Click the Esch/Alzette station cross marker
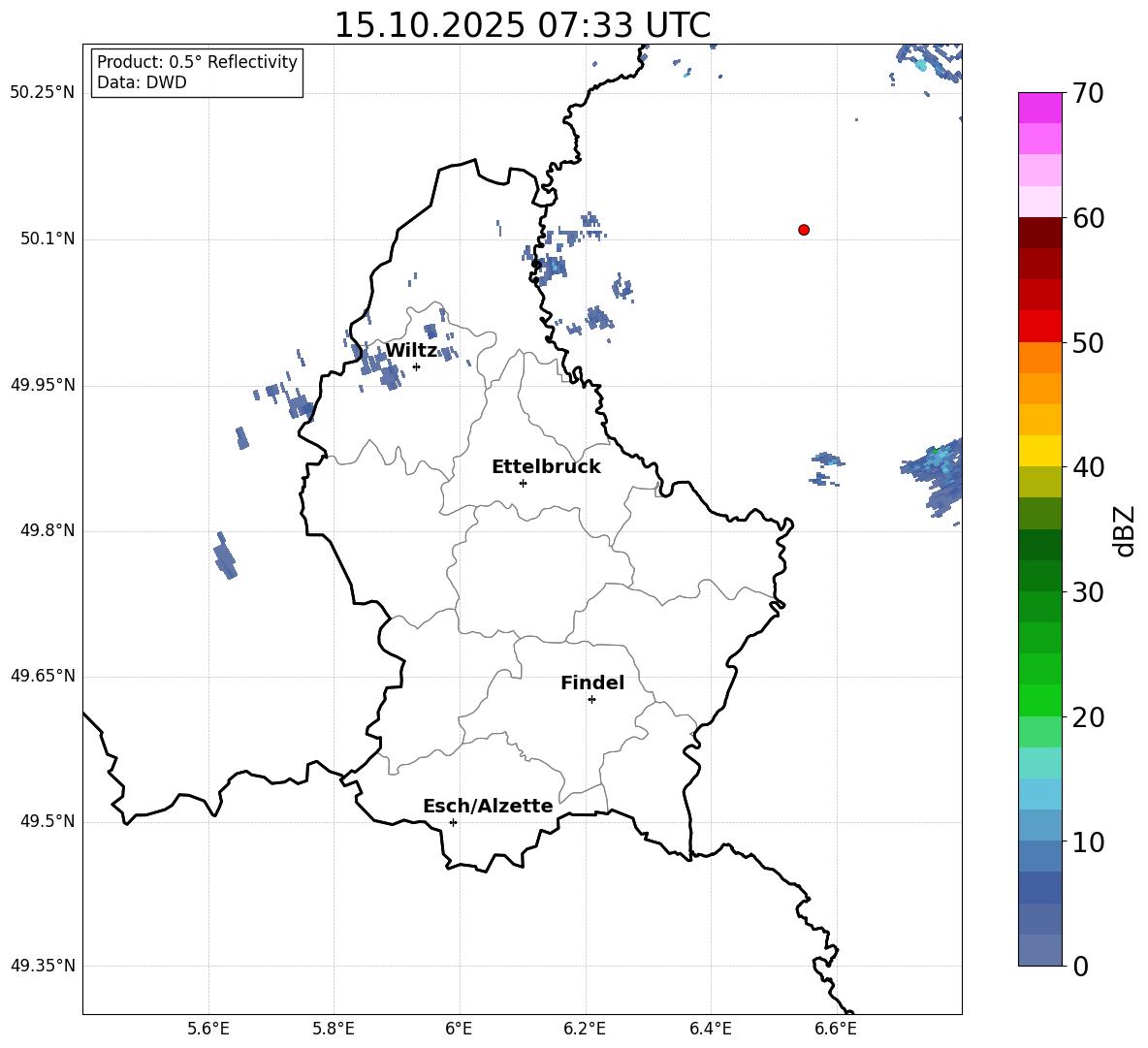This screenshot has width=1148, height=1048. [453, 822]
